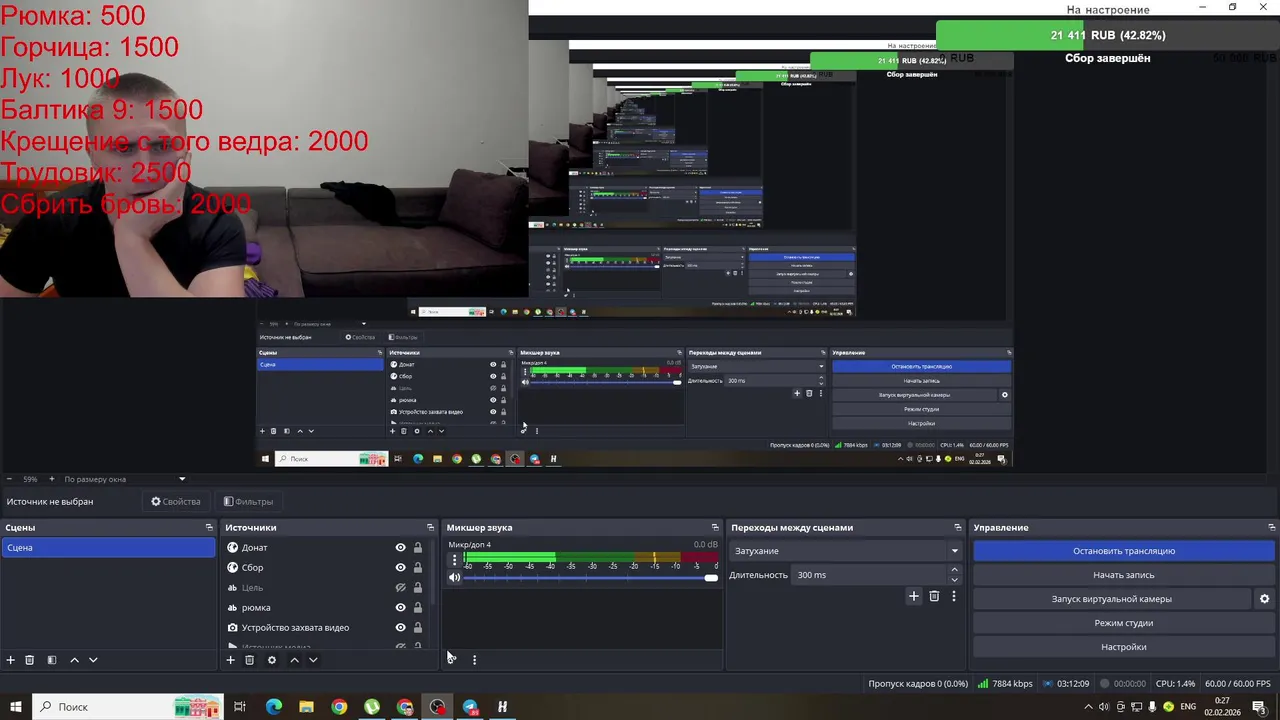The width and height of the screenshot is (1280, 720).
Task: Move scene up arrow in Scenes panel
Action: point(74,660)
